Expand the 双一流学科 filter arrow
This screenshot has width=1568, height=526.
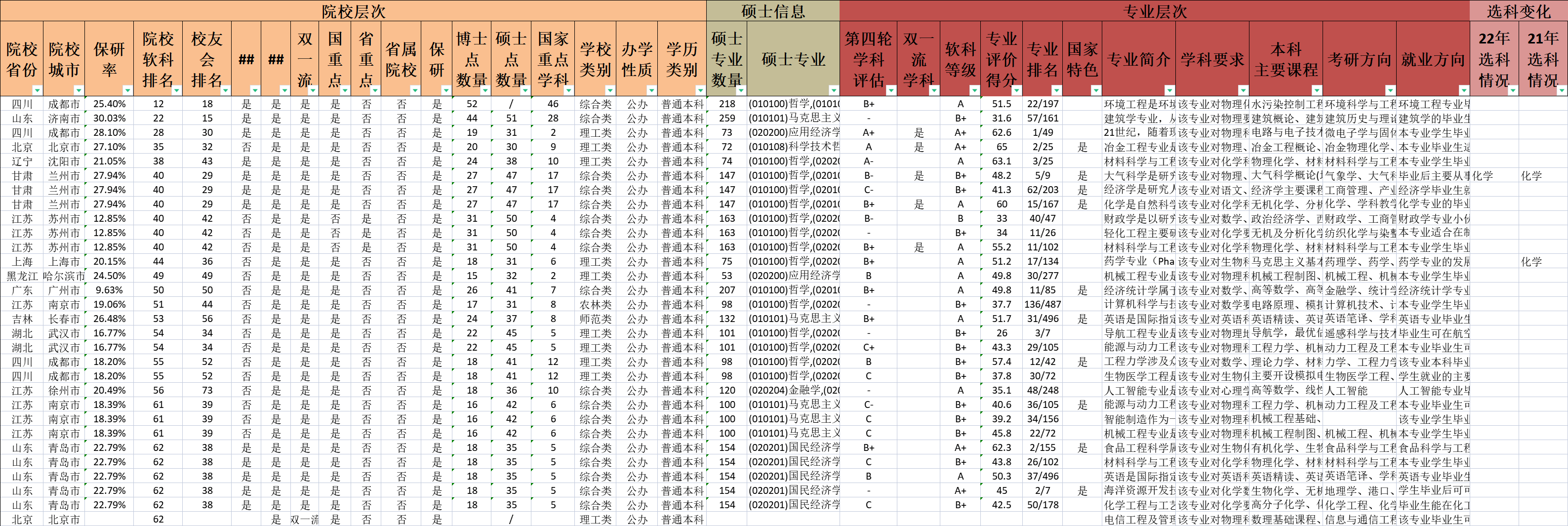[x=934, y=90]
